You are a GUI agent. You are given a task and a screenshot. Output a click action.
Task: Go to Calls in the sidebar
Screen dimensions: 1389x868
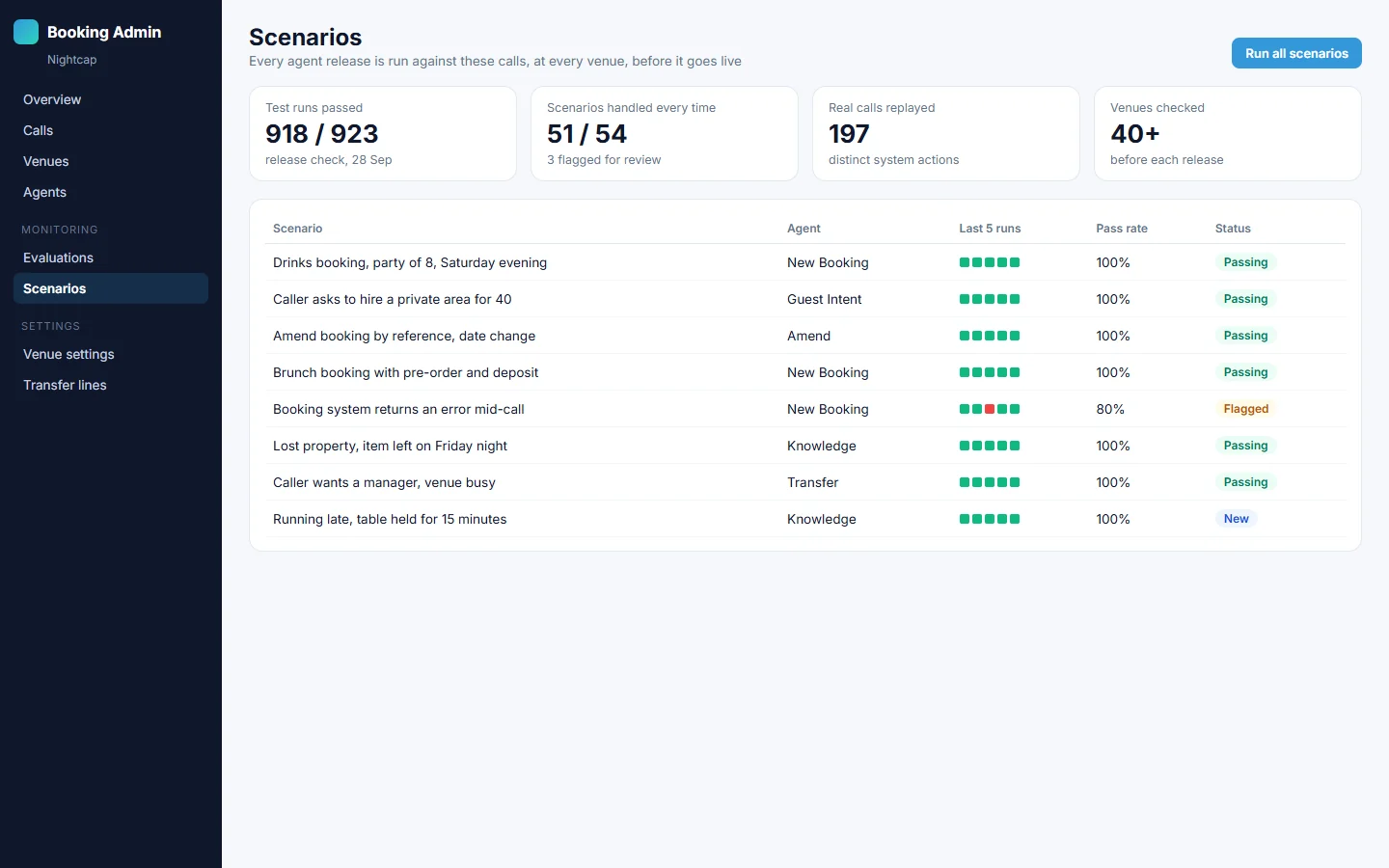(111, 130)
